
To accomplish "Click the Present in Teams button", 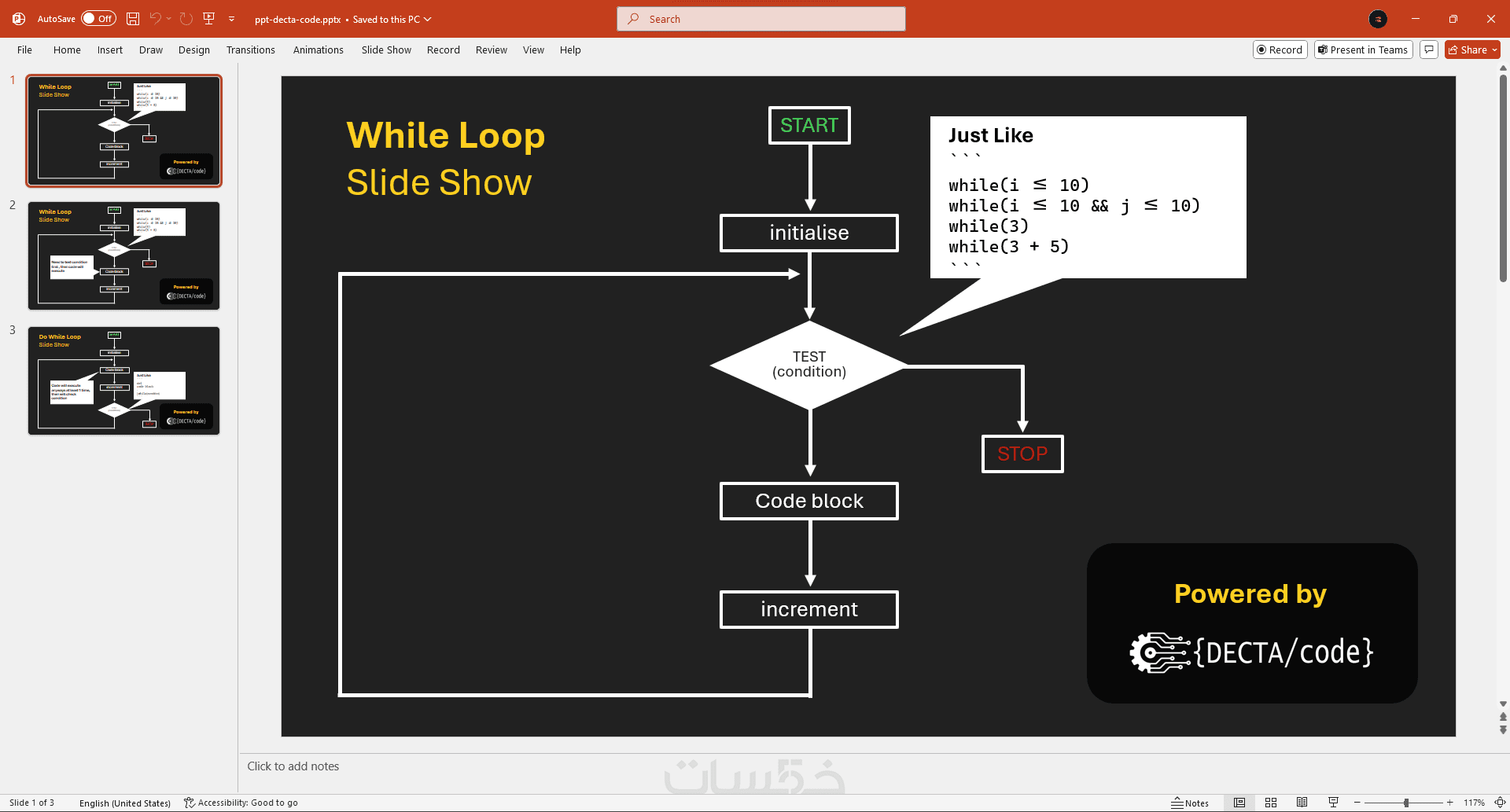I will tap(1364, 50).
